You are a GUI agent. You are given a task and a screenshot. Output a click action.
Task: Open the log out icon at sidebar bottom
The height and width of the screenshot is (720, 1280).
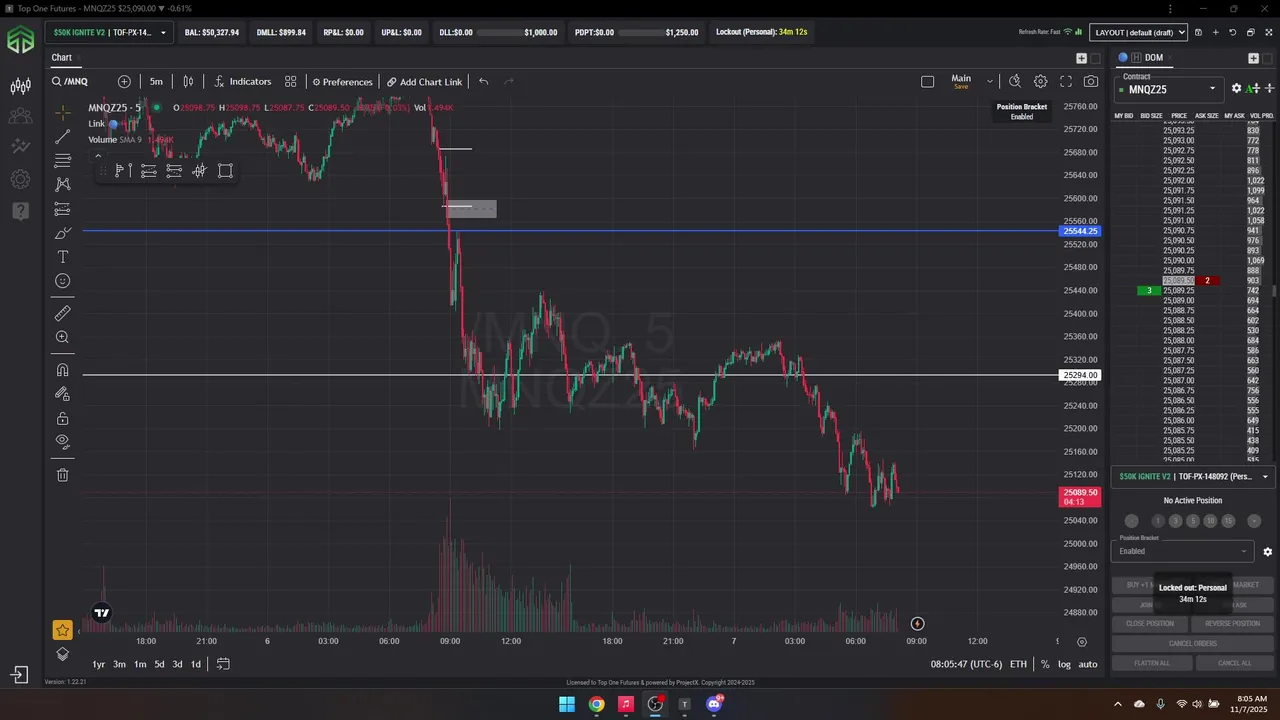click(x=20, y=675)
